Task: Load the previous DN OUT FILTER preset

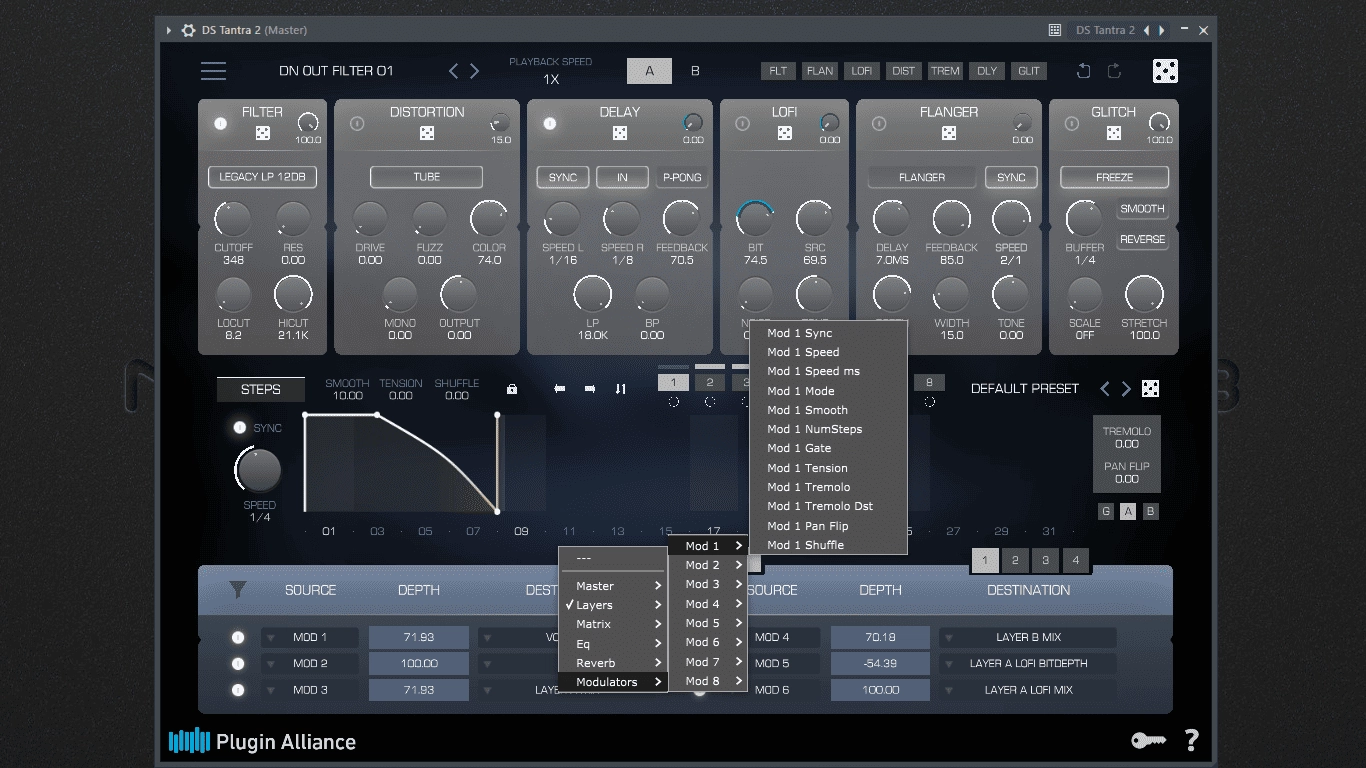Action: pos(454,71)
